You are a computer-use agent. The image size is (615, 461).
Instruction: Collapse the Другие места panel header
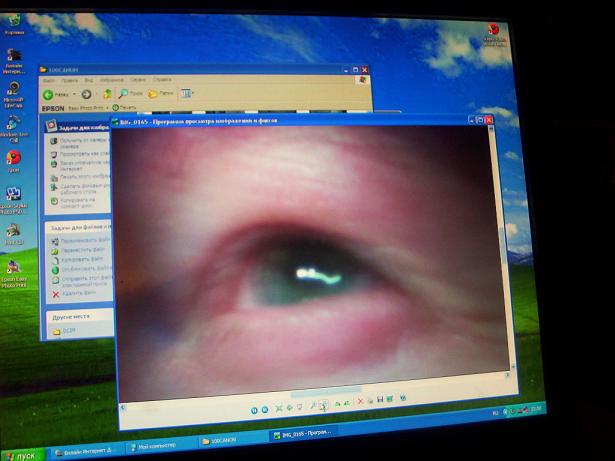click(x=80, y=316)
